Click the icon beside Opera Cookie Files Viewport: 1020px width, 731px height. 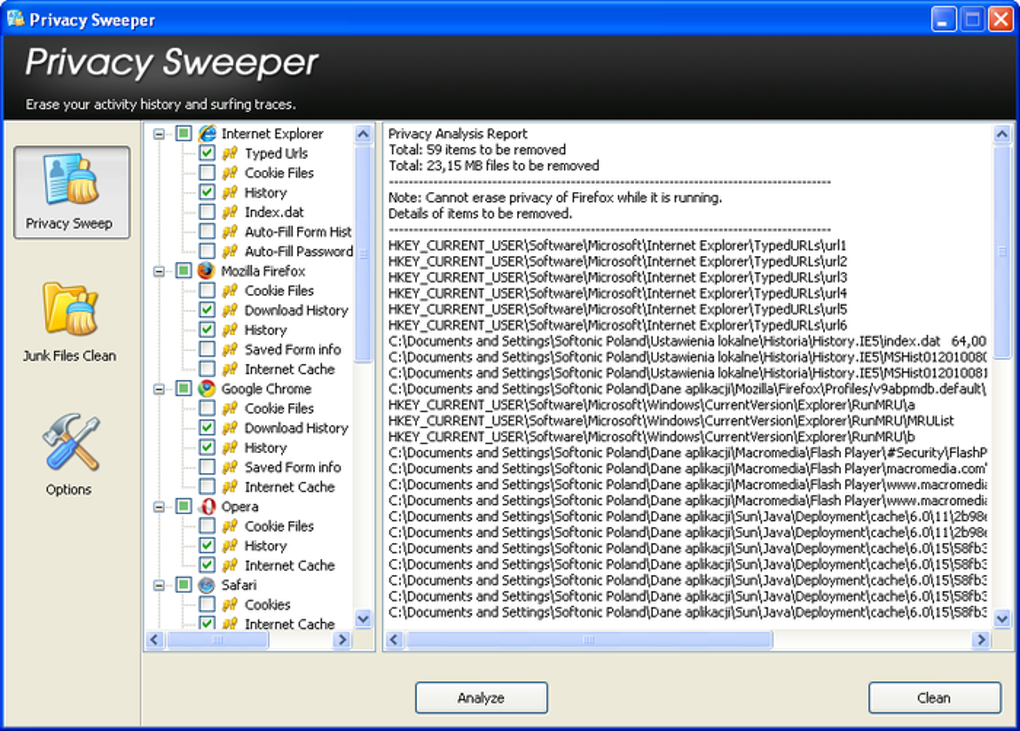230,525
